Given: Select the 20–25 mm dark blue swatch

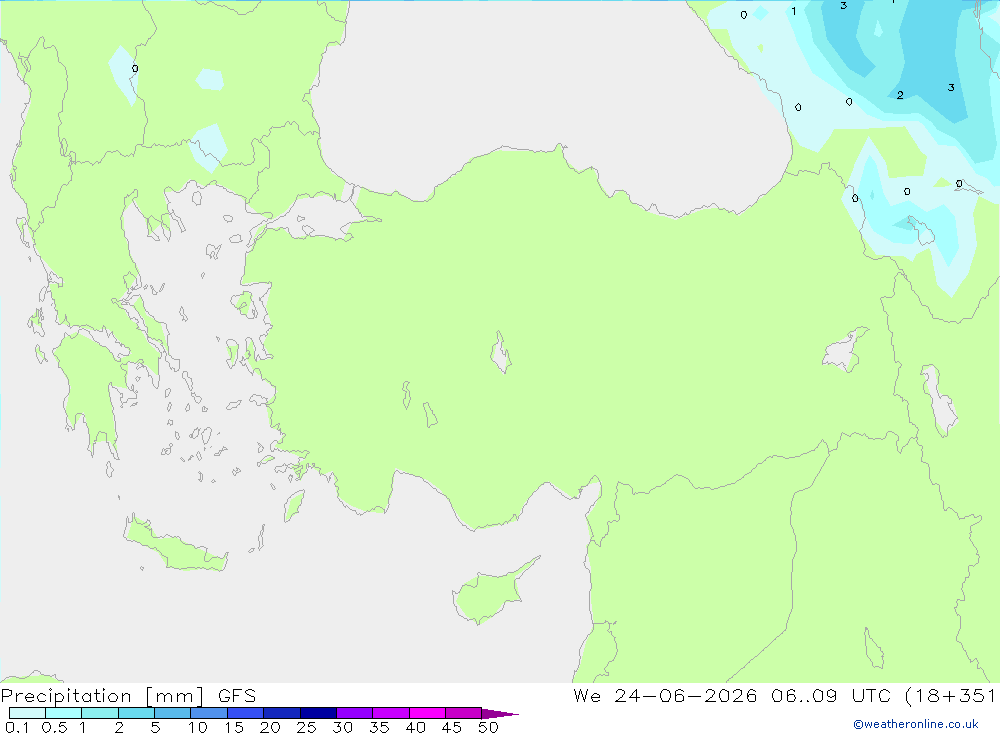Looking at the screenshot, I should tap(282, 713).
